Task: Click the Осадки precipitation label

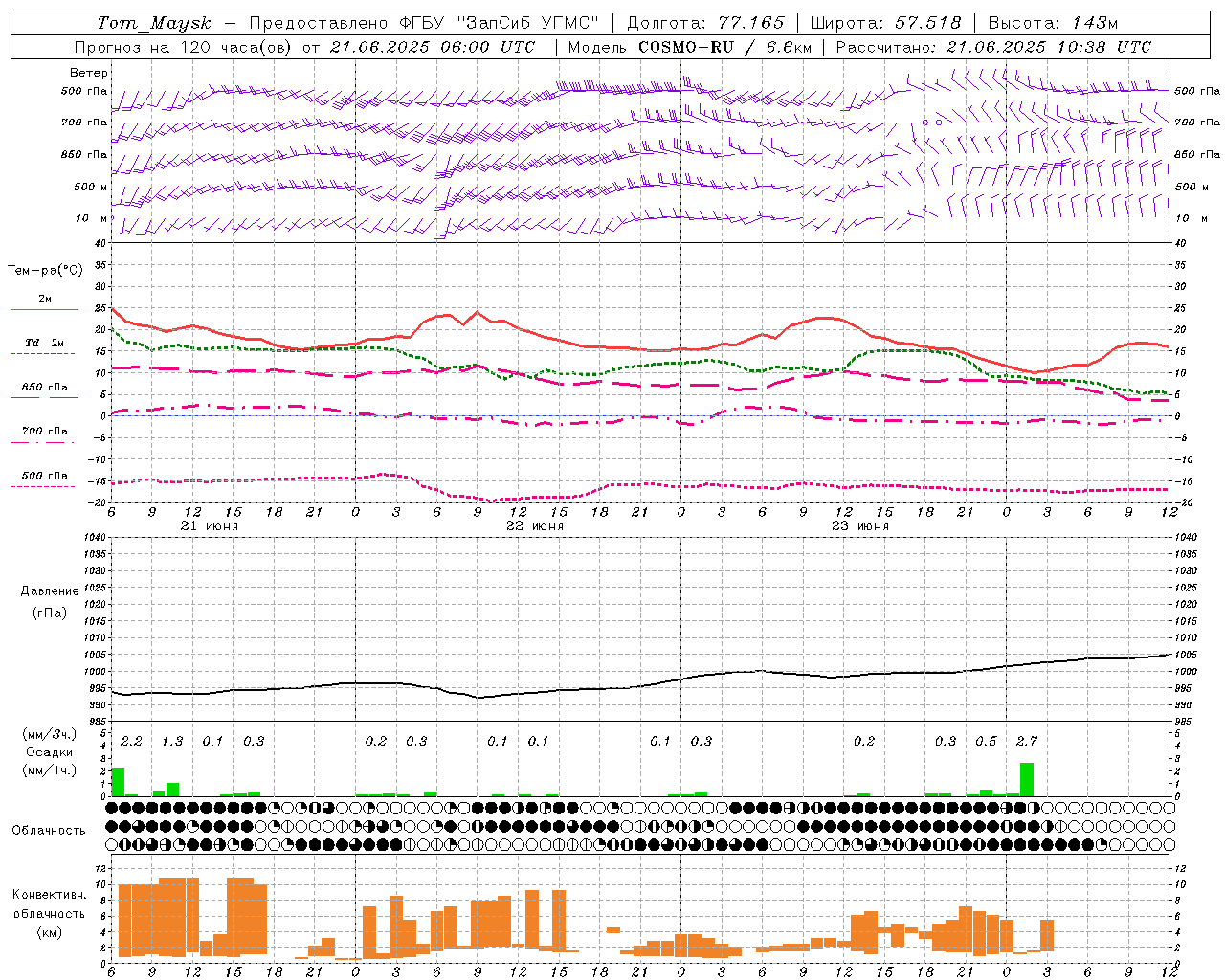Action: 49,752
